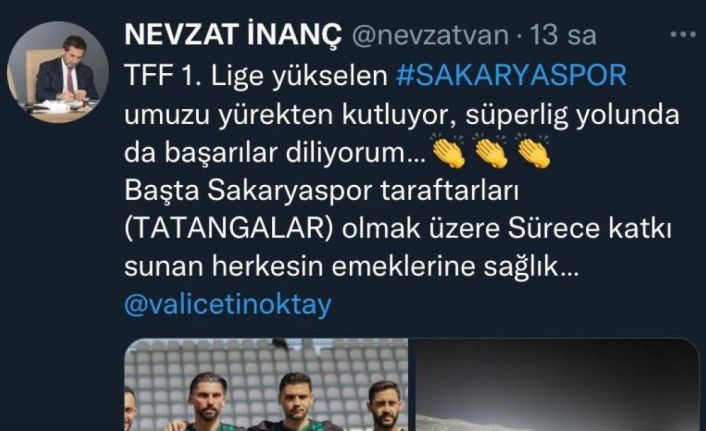Screen dimensions: 706x431
Task: Open the @valicetinoktay mention
Action: click(x=228, y=305)
